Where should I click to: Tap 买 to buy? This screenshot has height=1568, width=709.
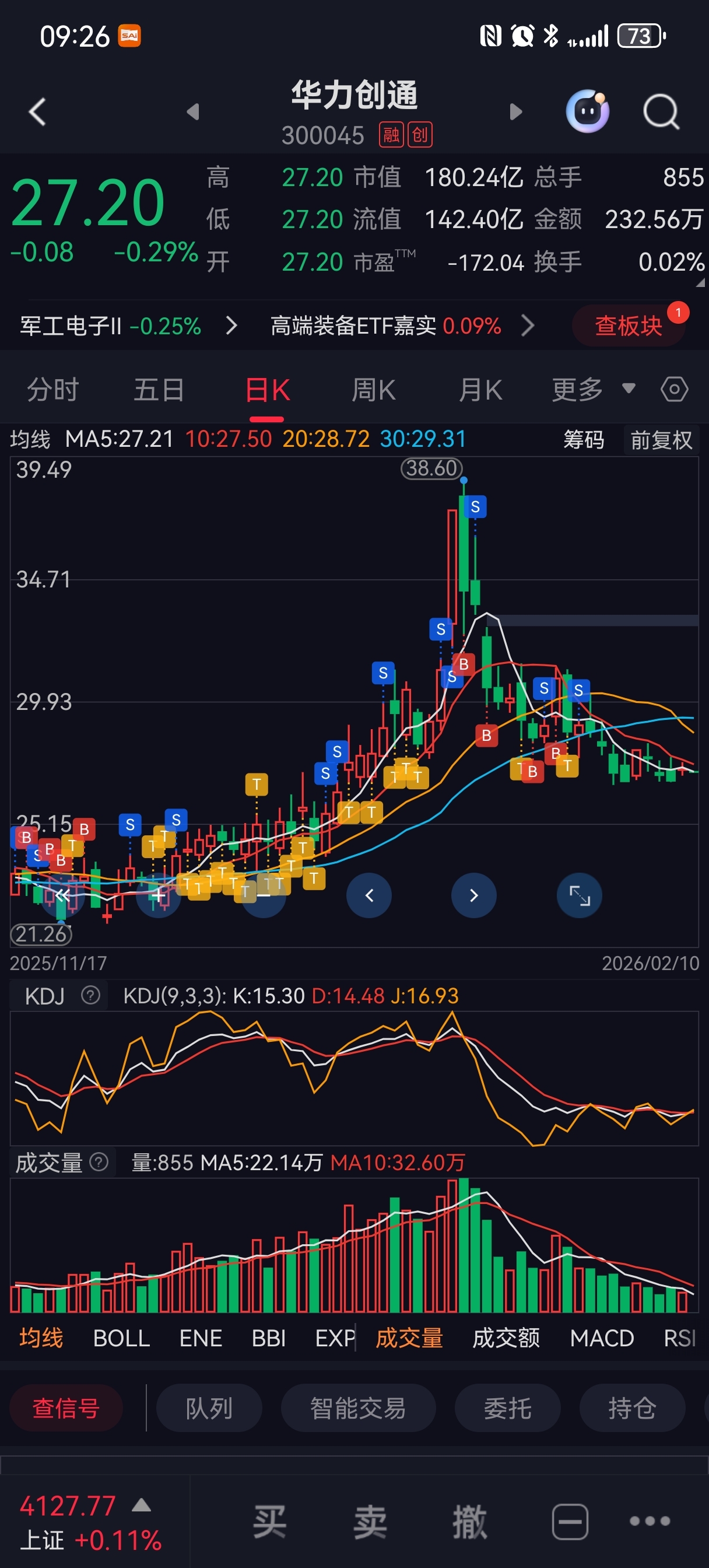tap(269, 1521)
